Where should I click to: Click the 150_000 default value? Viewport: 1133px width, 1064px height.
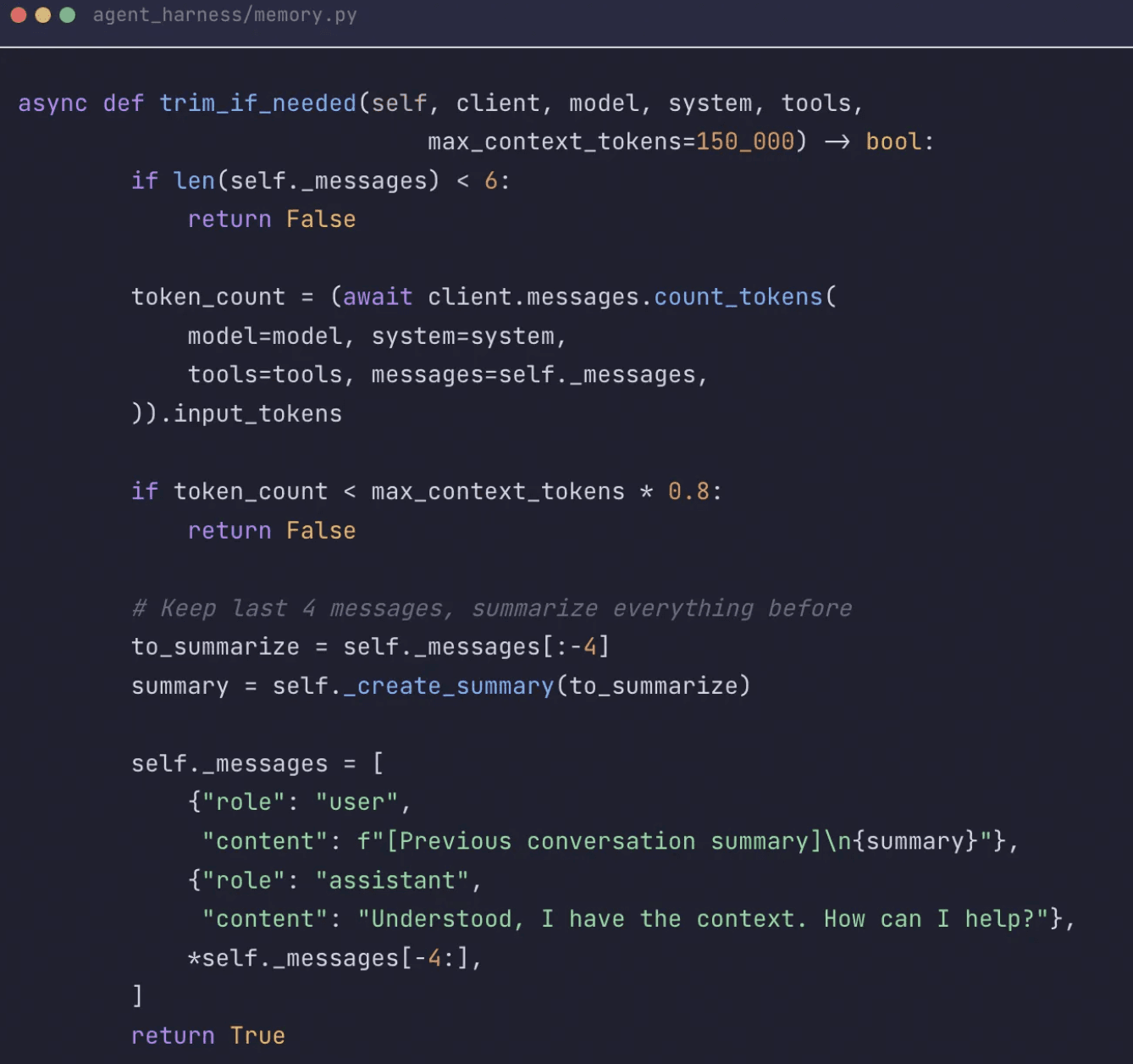(745, 141)
